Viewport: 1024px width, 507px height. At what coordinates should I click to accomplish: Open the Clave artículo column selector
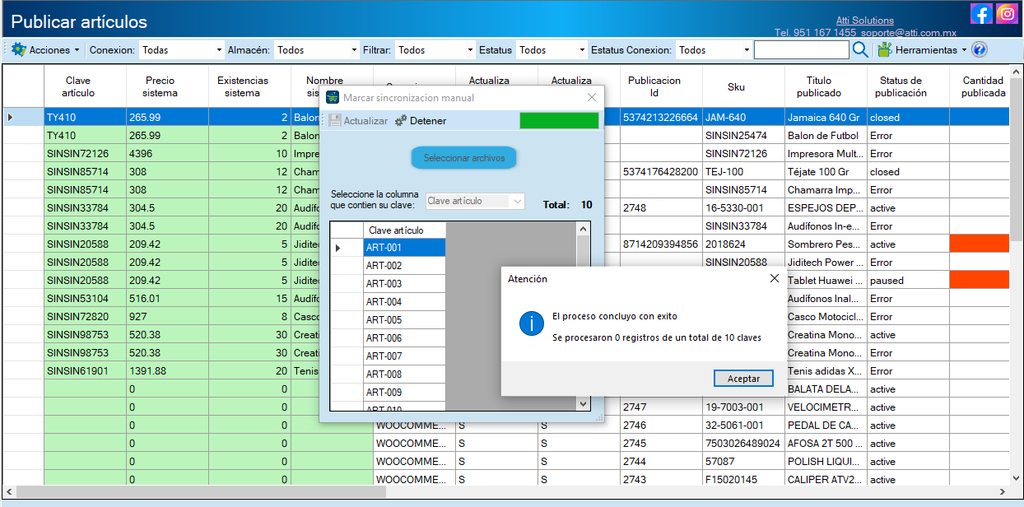pyautogui.click(x=475, y=201)
